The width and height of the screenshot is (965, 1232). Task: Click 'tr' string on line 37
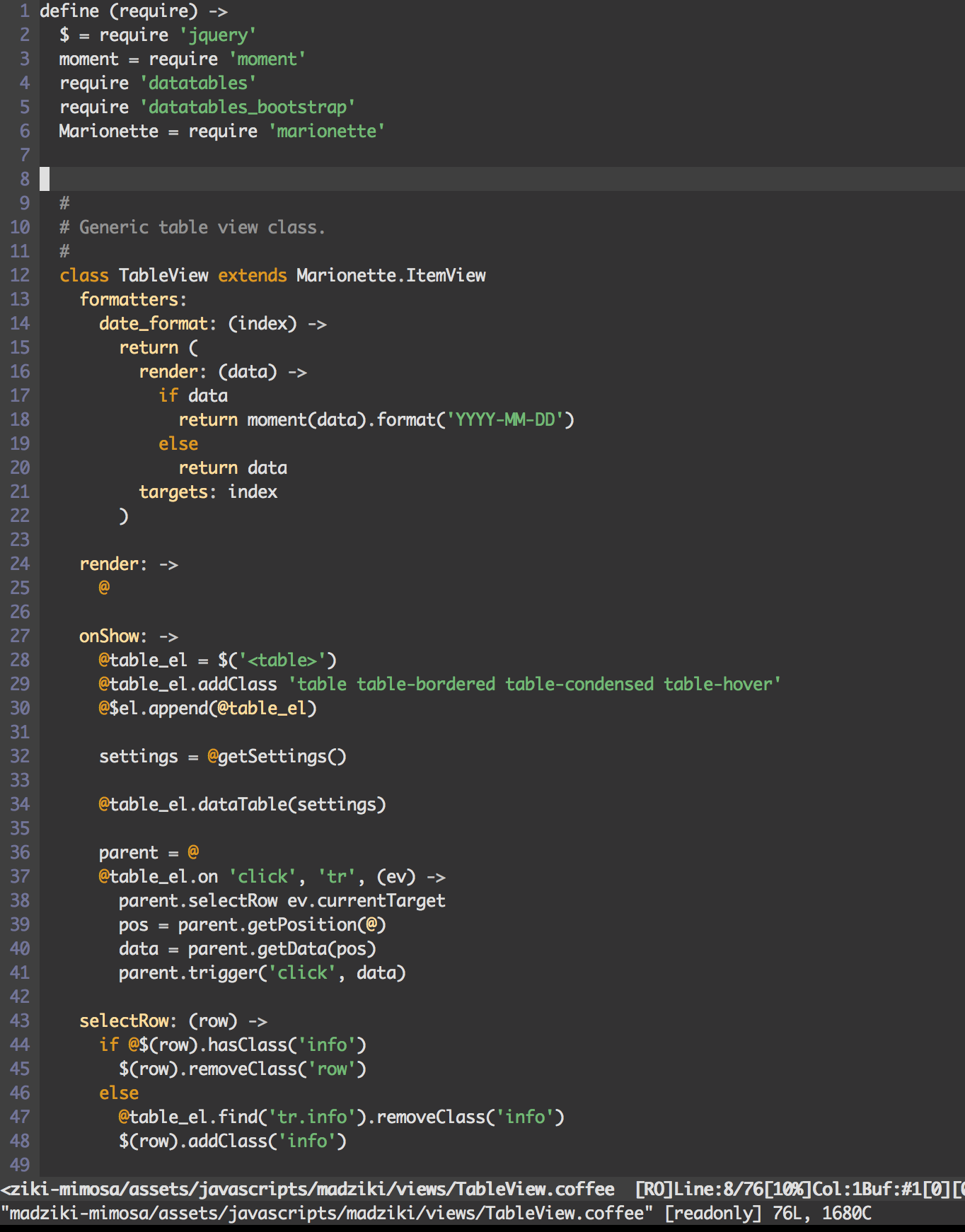337,877
